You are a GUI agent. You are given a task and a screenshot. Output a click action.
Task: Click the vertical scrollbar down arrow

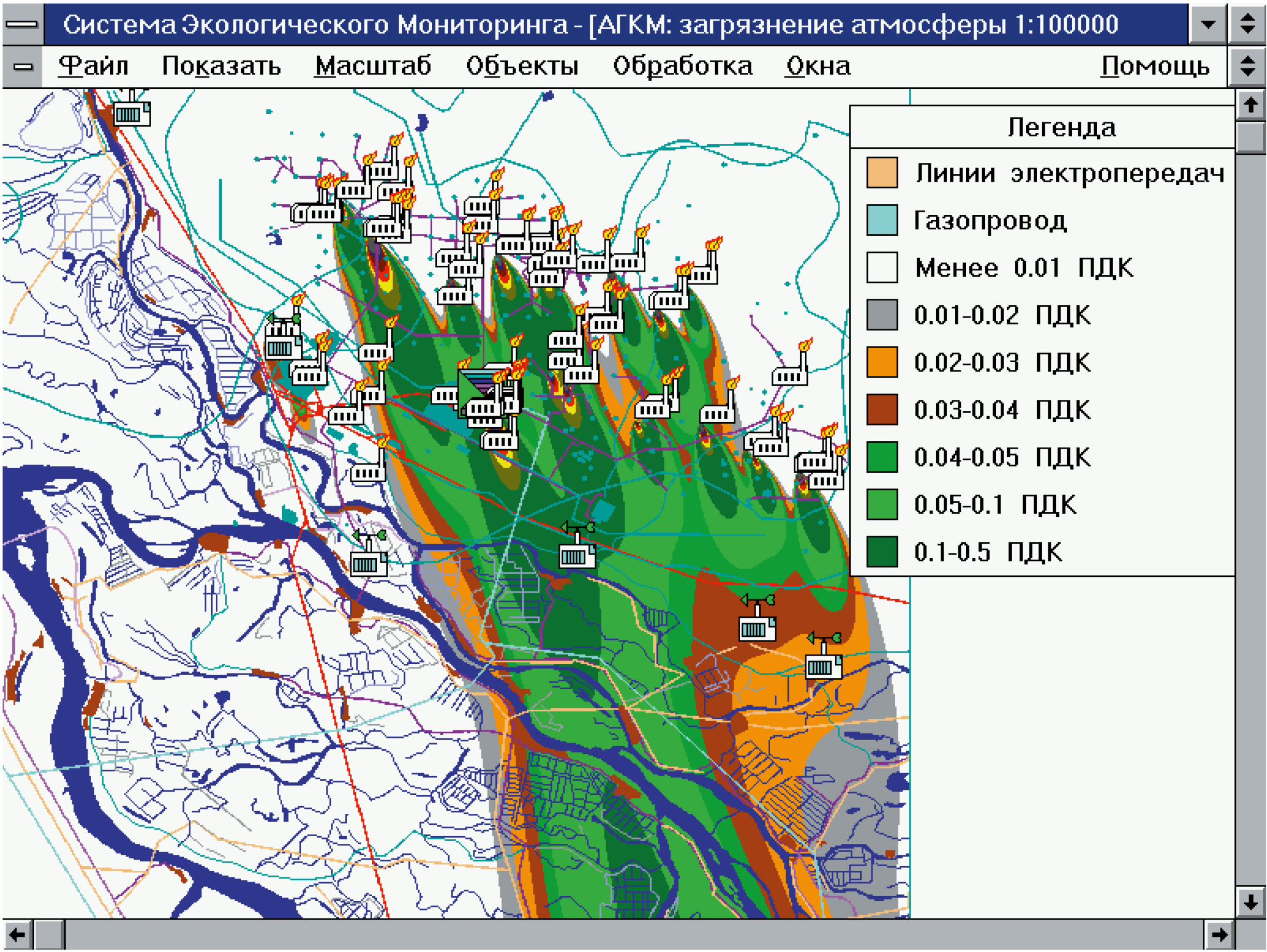[1251, 902]
